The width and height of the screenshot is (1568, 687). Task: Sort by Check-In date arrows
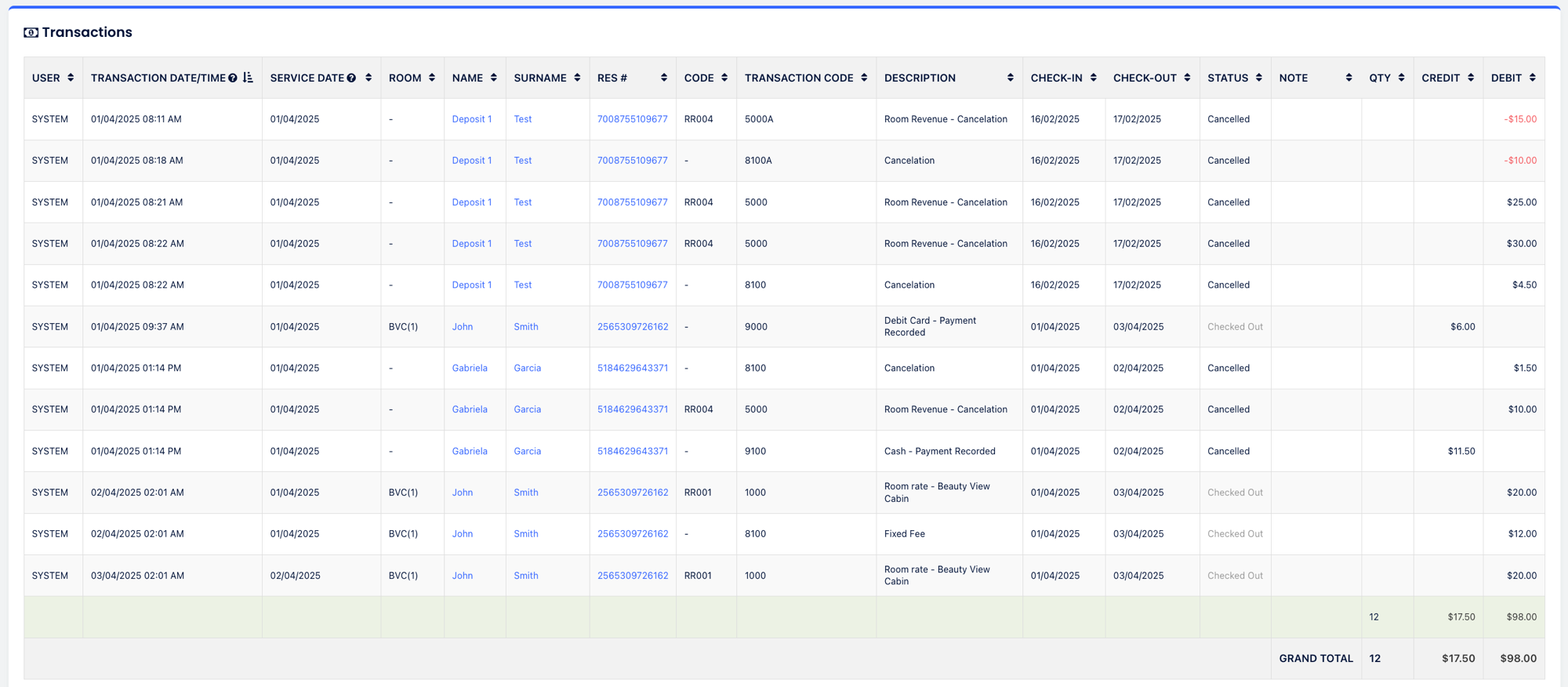click(x=1093, y=78)
